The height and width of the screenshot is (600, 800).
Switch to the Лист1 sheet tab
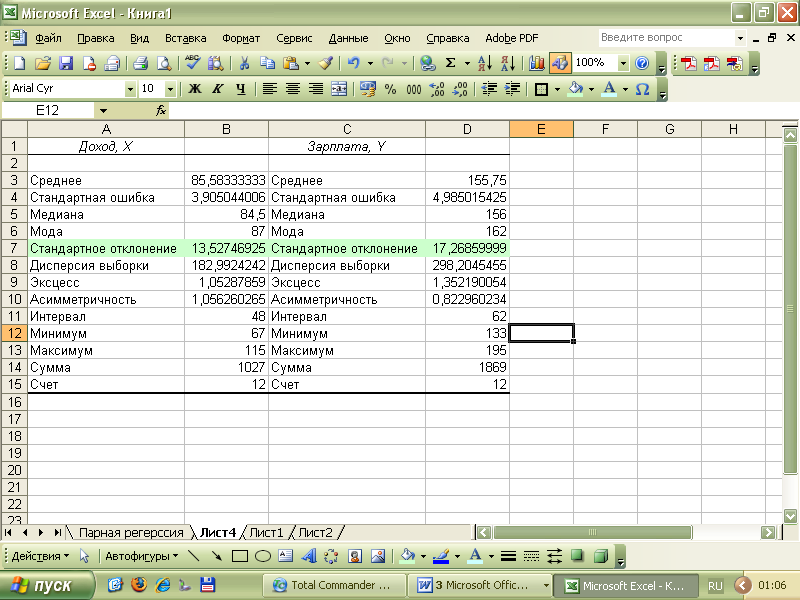coord(266,533)
